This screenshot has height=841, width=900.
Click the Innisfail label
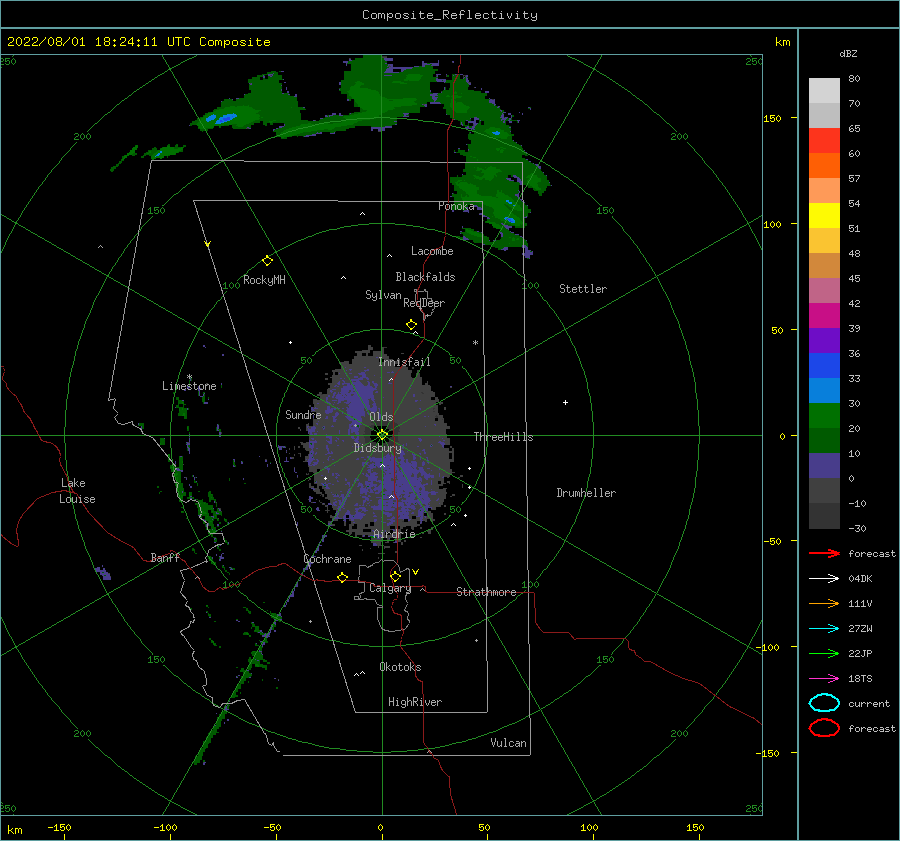tap(404, 362)
